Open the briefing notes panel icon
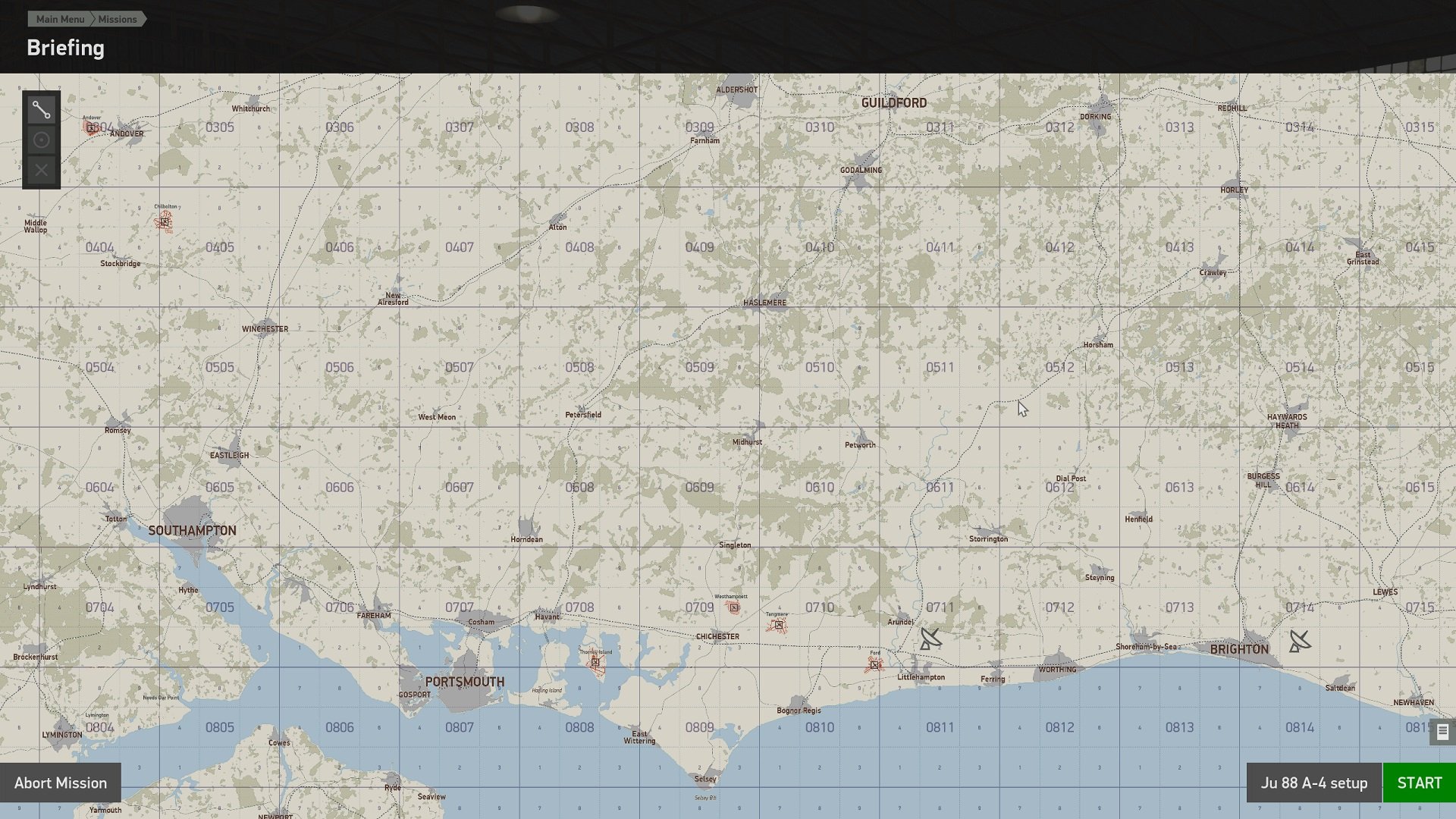Screen dimensions: 1456x819 pos(1442,732)
